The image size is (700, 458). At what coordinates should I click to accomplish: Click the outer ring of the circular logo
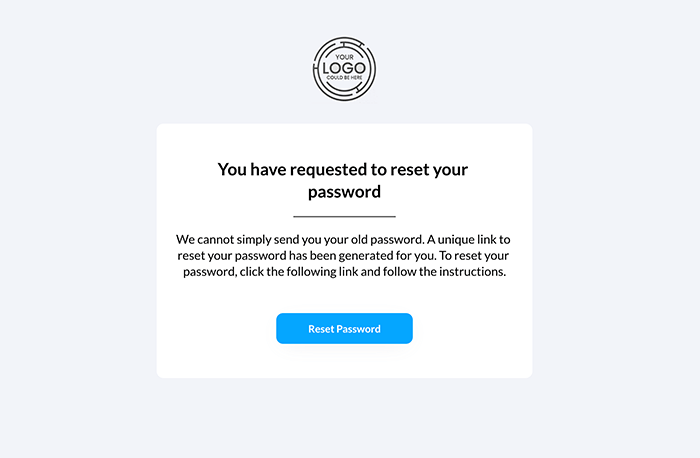coord(344,39)
